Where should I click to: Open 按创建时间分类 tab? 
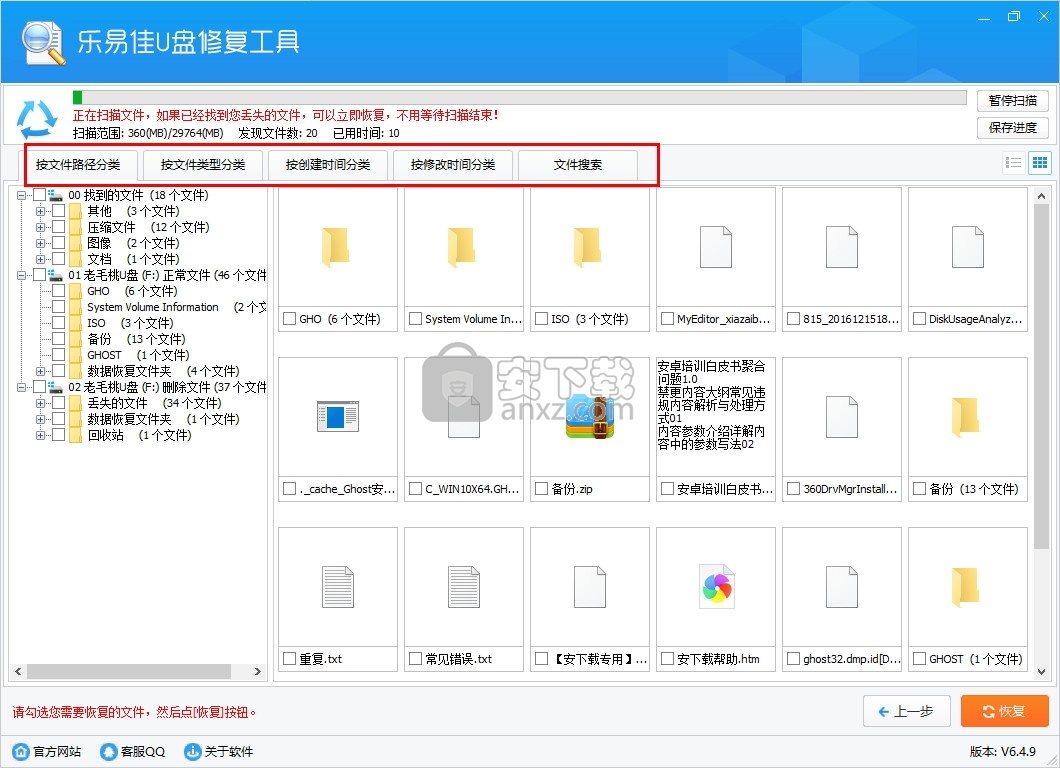pos(328,165)
